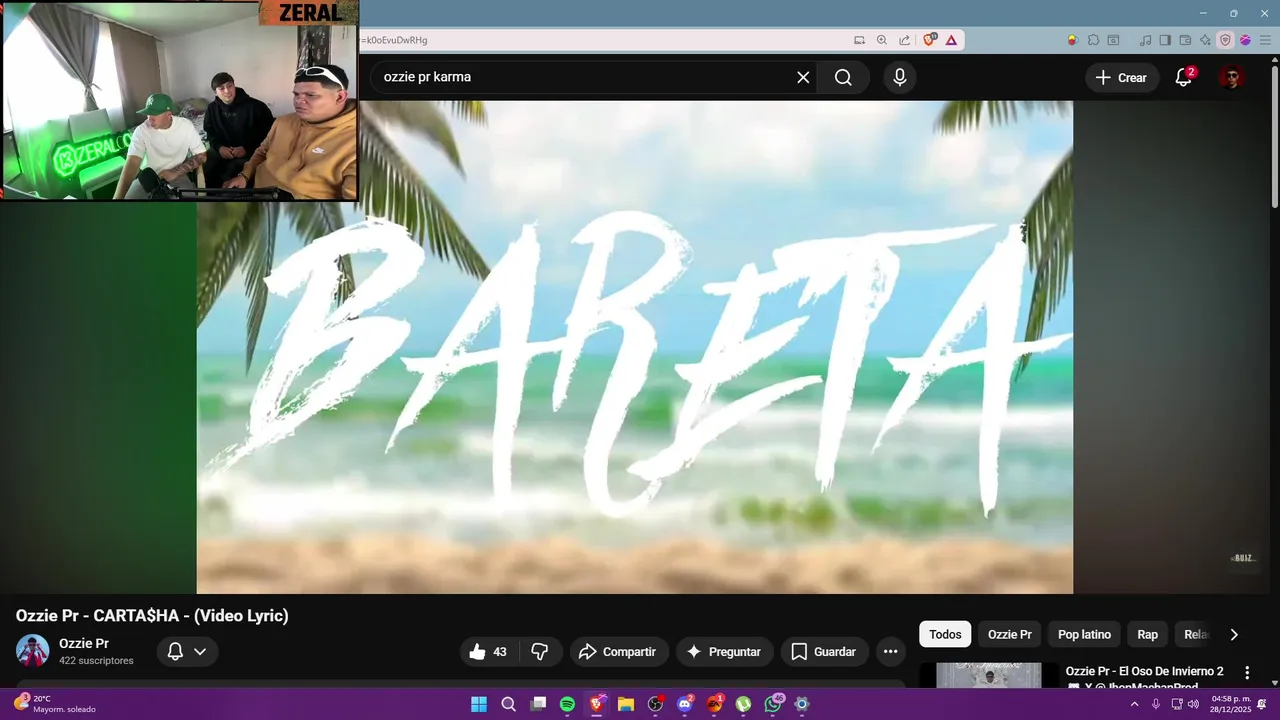Open Brave Leo AI sparkle icon
Image resolution: width=1280 pixels, height=720 pixels.
coord(1206,40)
